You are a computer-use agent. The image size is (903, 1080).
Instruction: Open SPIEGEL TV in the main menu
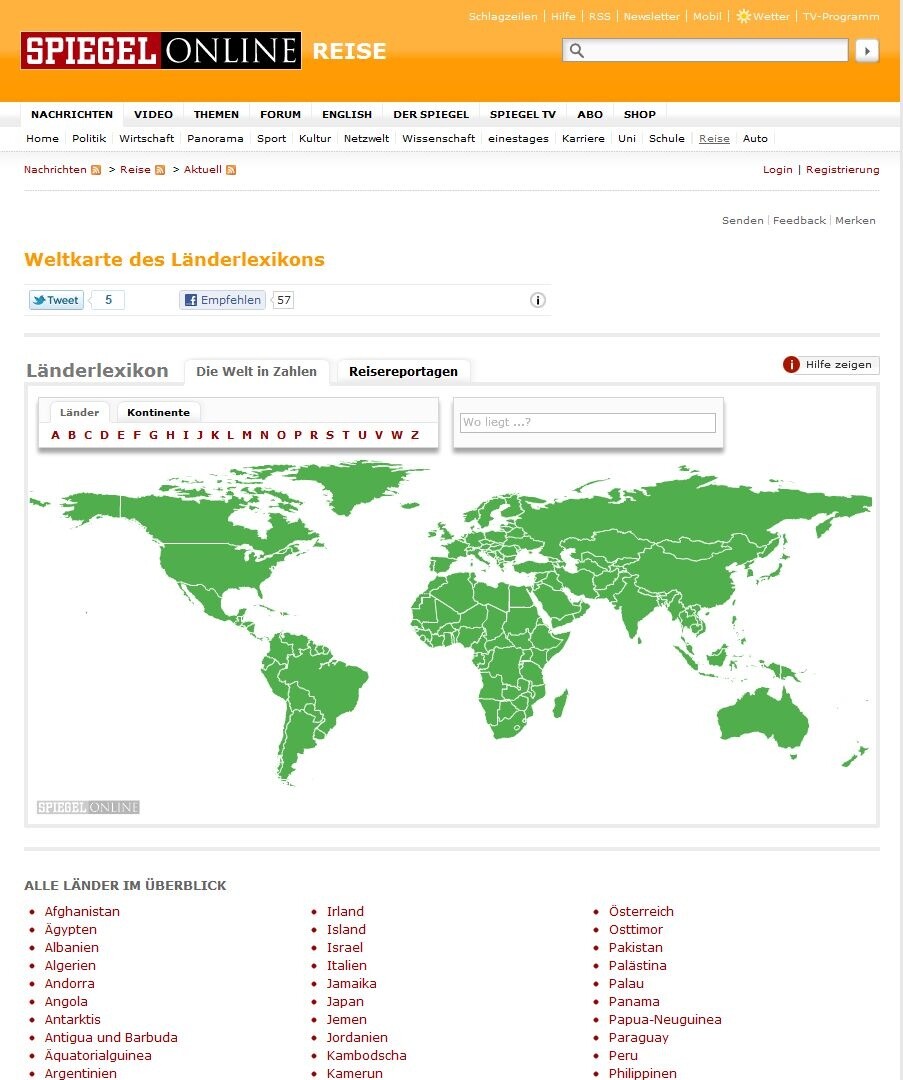523,114
